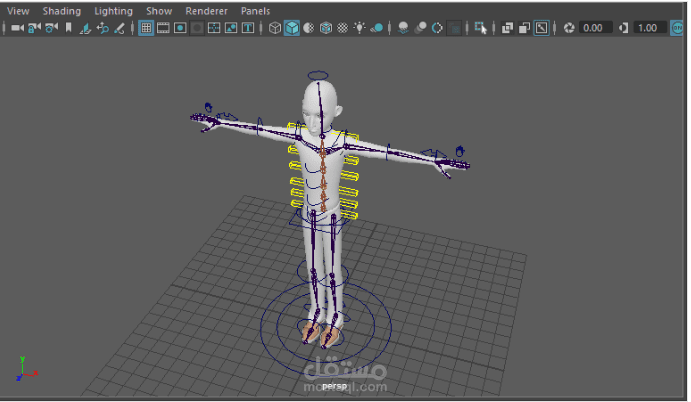
Task: Toggle the viewport Grid display button
Action: click(x=146, y=28)
